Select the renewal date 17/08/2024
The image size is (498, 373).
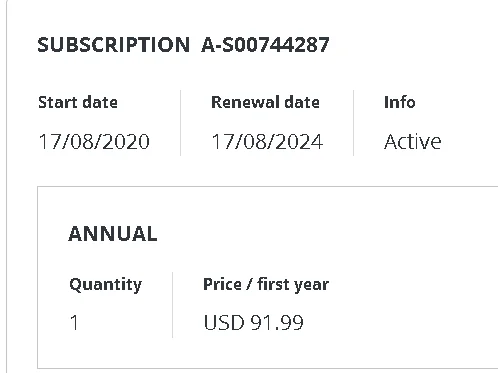tap(267, 142)
